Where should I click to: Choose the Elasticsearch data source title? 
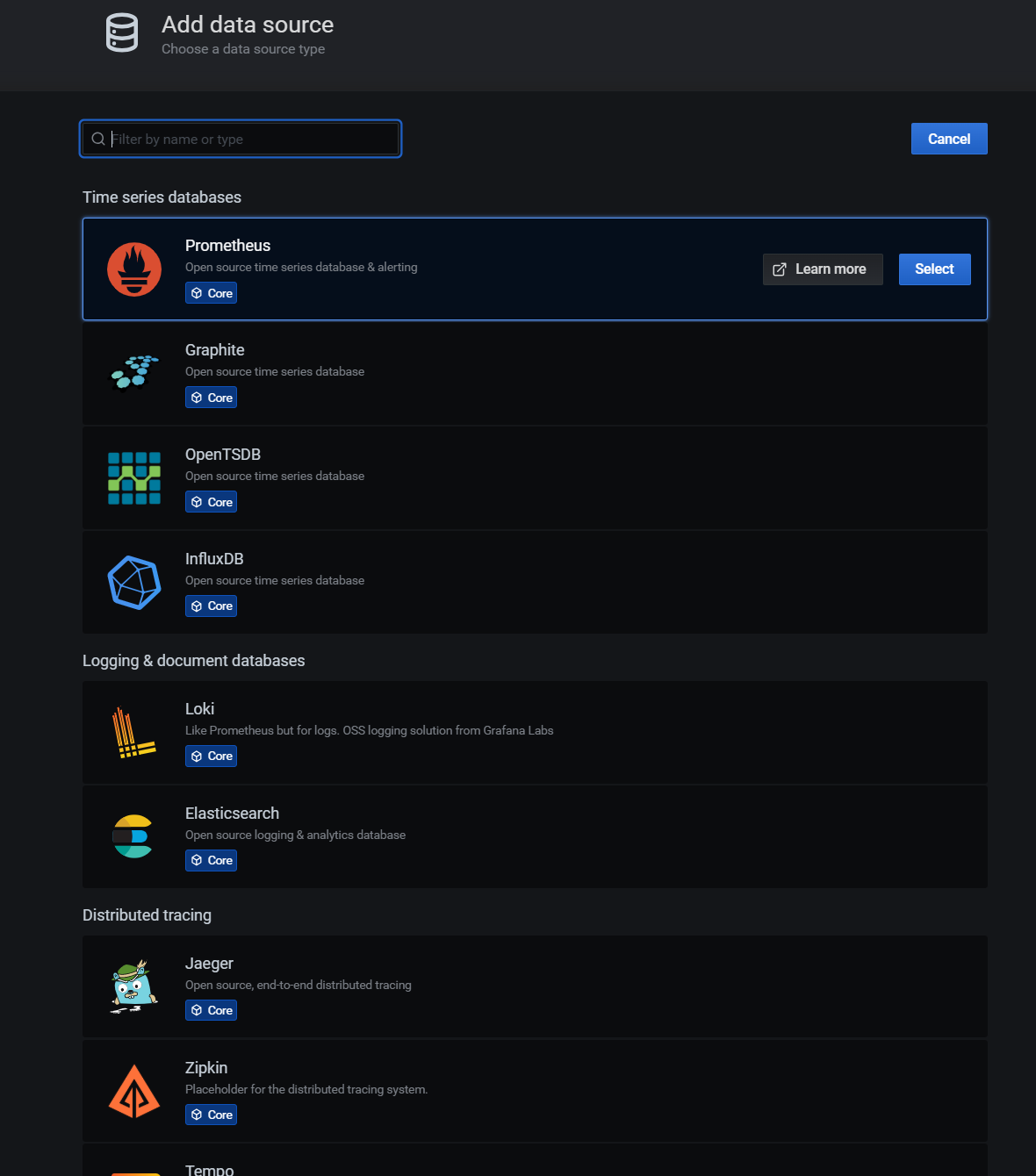232,814
